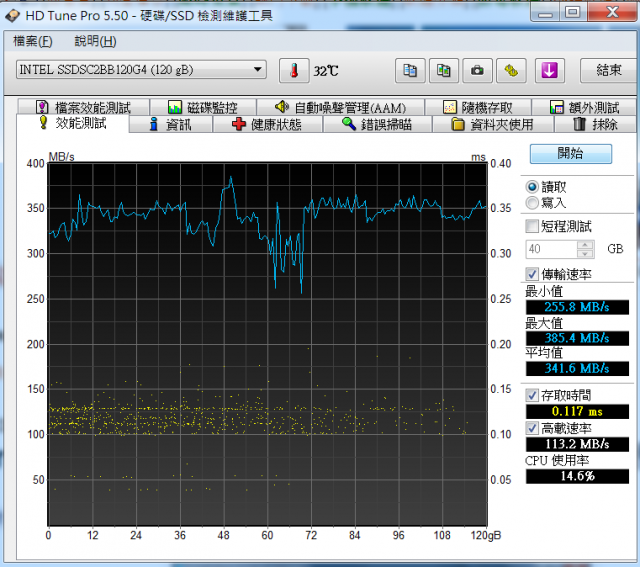
Task: Click the 32℃ temperature reading
Action: tap(326, 71)
